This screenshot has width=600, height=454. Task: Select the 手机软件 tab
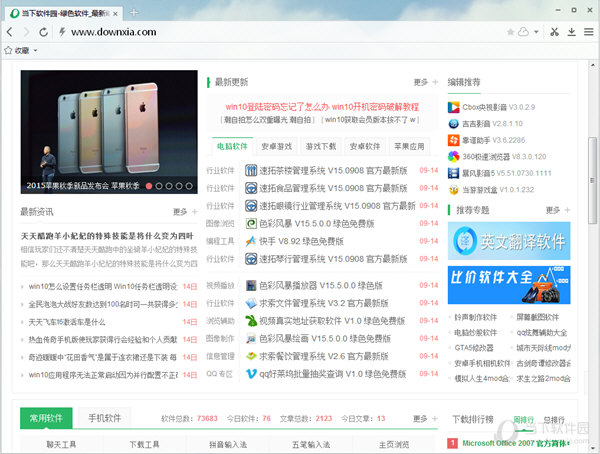[x=104, y=418]
